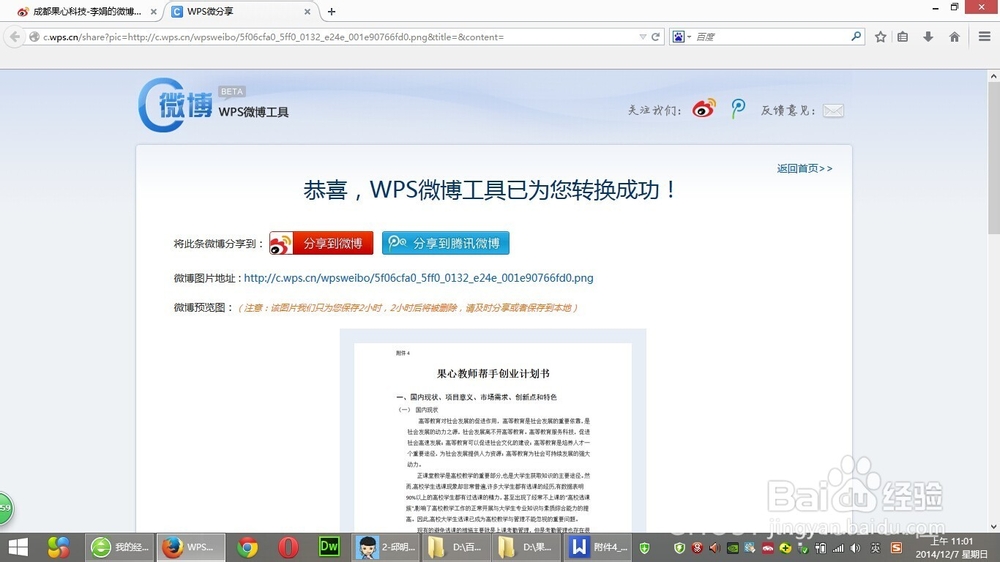Open the D:\果... folder taskbar item
The height and width of the screenshot is (562, 1000).
coord(528,547)
